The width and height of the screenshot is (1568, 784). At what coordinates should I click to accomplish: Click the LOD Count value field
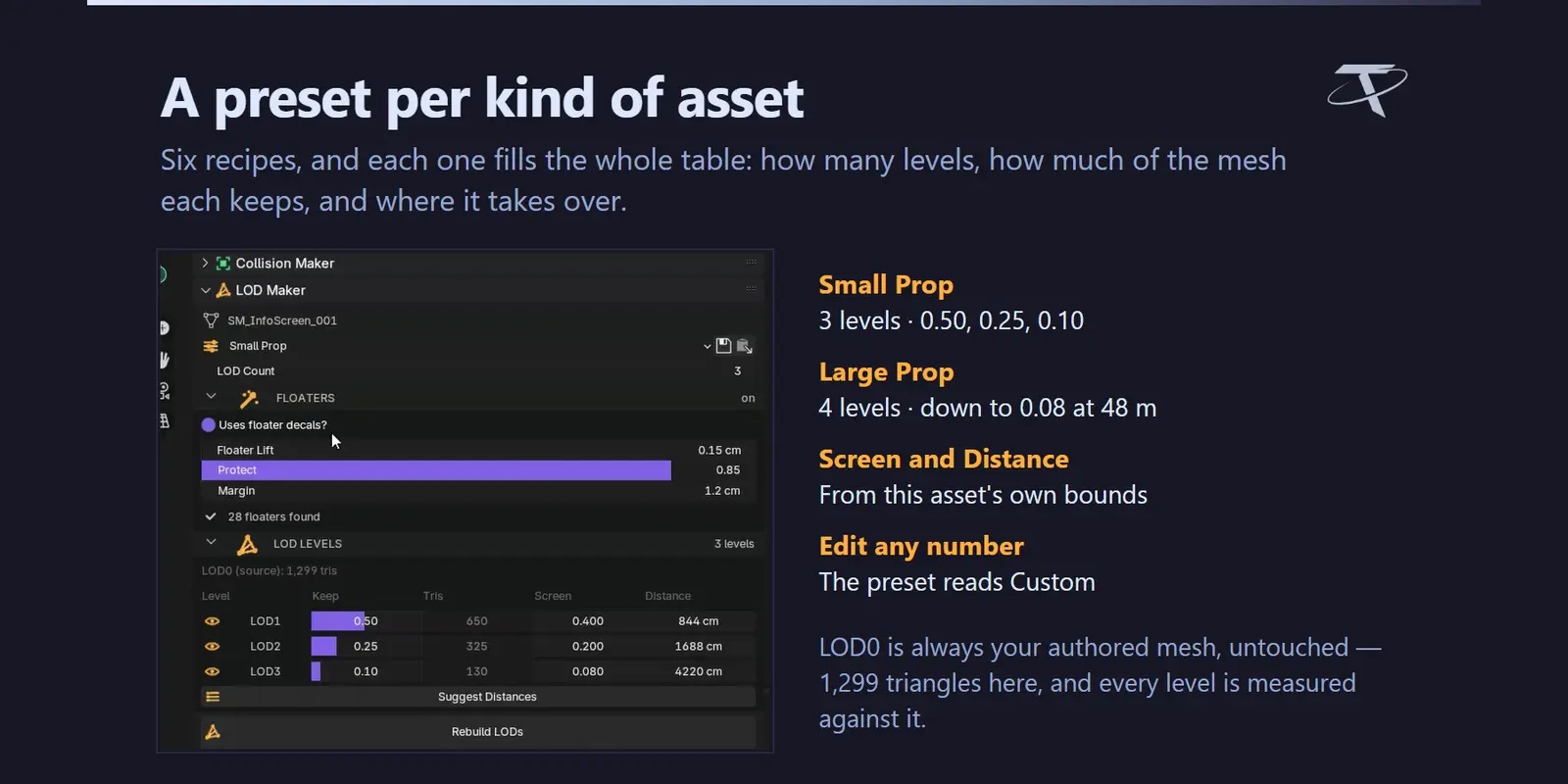[x=480, y=371]
